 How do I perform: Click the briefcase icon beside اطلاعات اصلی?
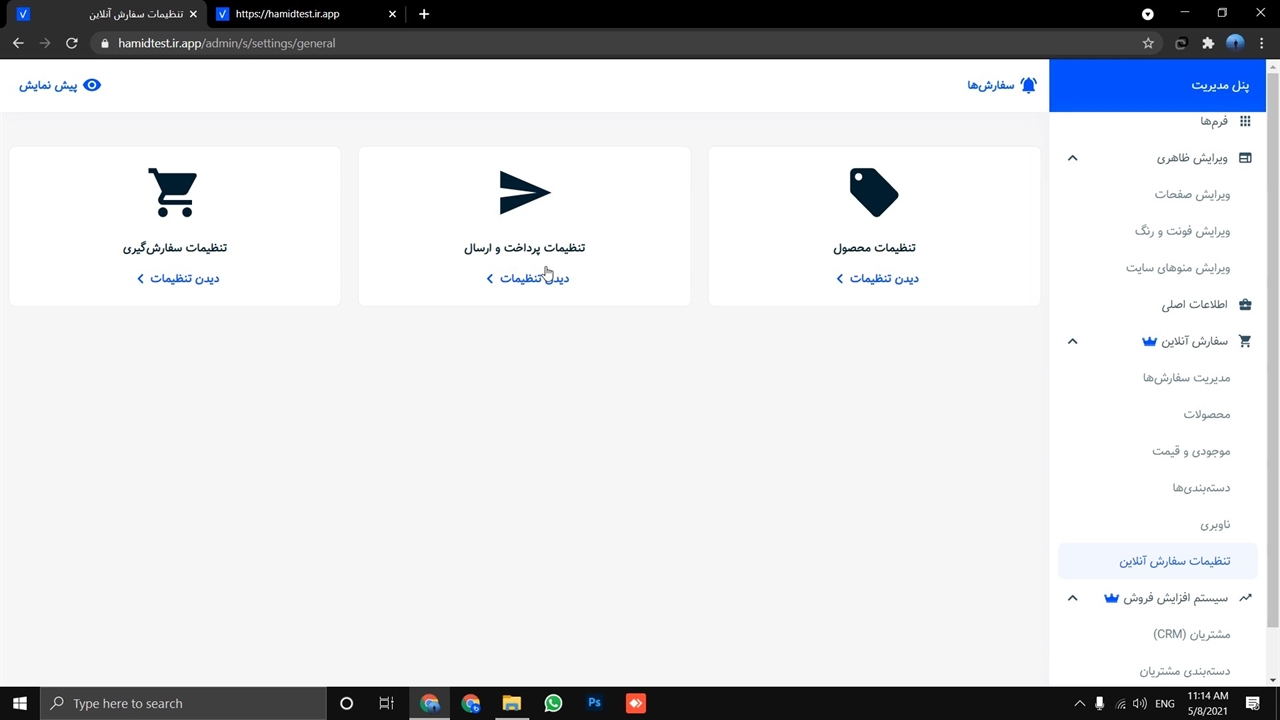(1245, 304)
